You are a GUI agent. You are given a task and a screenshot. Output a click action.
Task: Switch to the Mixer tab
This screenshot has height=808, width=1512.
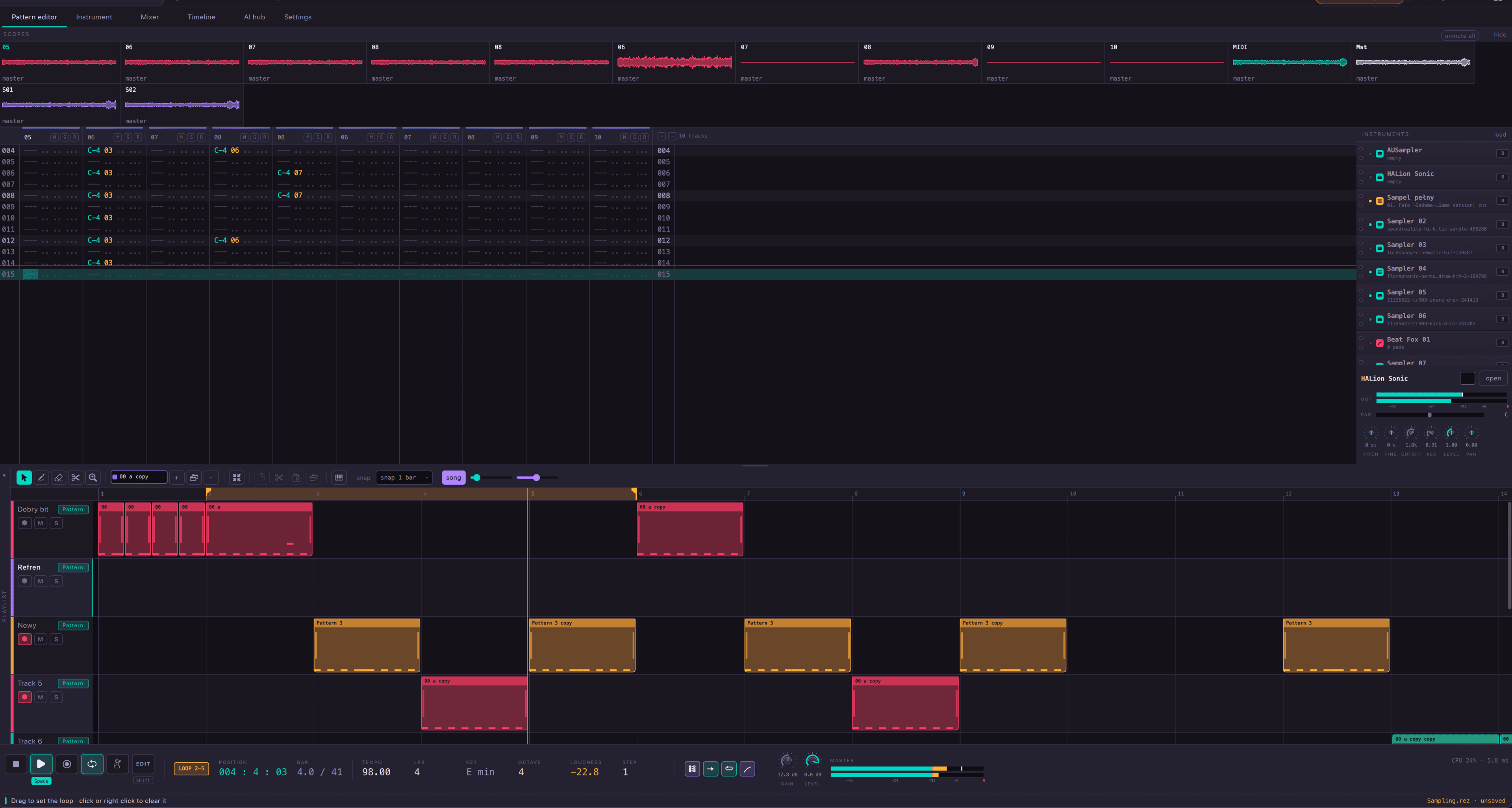point(150,17)
